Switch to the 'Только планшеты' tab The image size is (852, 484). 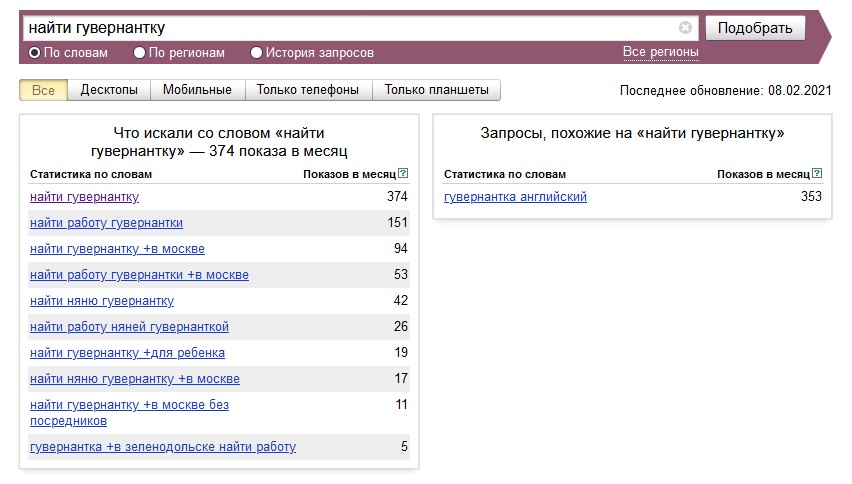[x=436, y=90]
